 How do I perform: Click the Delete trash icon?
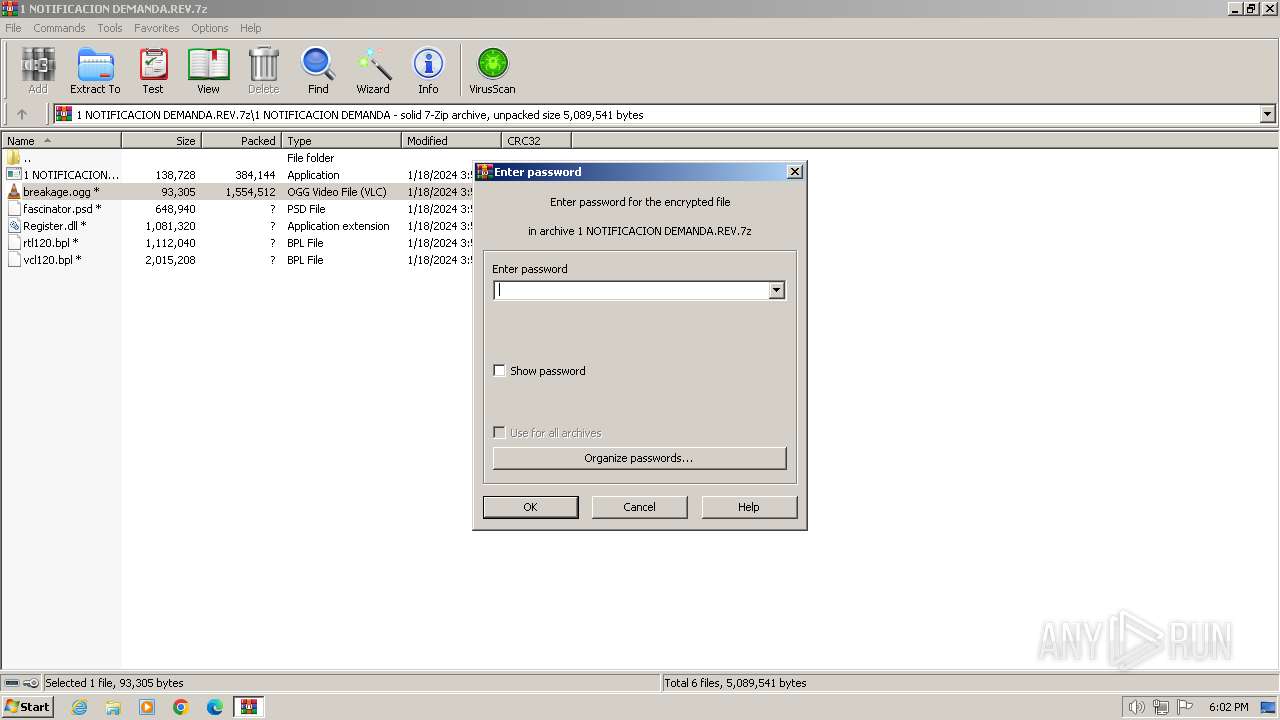(x=264, y=70)
